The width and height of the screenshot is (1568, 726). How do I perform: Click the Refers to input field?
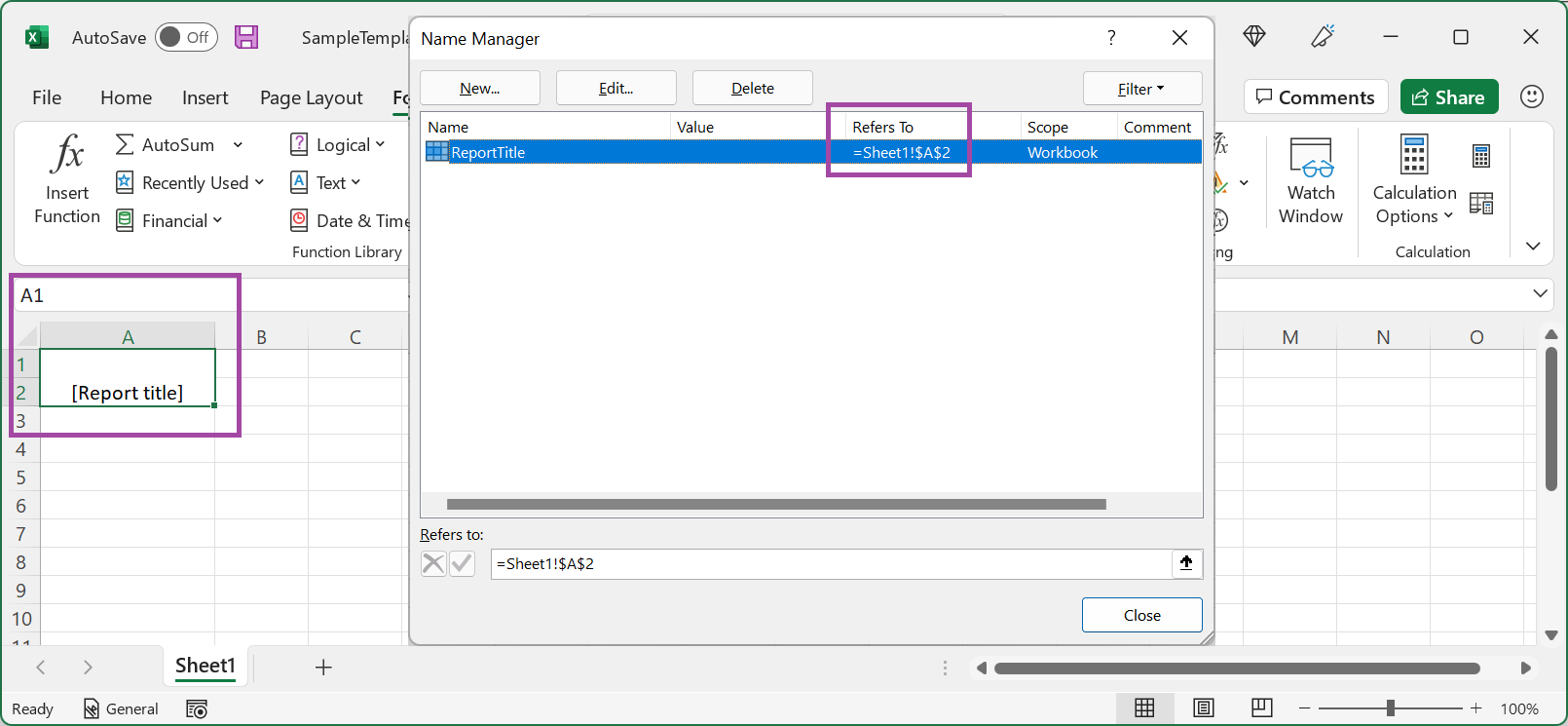coord(831,563)
